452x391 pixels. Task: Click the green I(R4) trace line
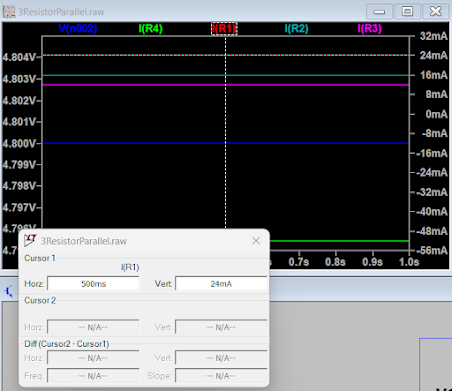[x=339, y=241]
